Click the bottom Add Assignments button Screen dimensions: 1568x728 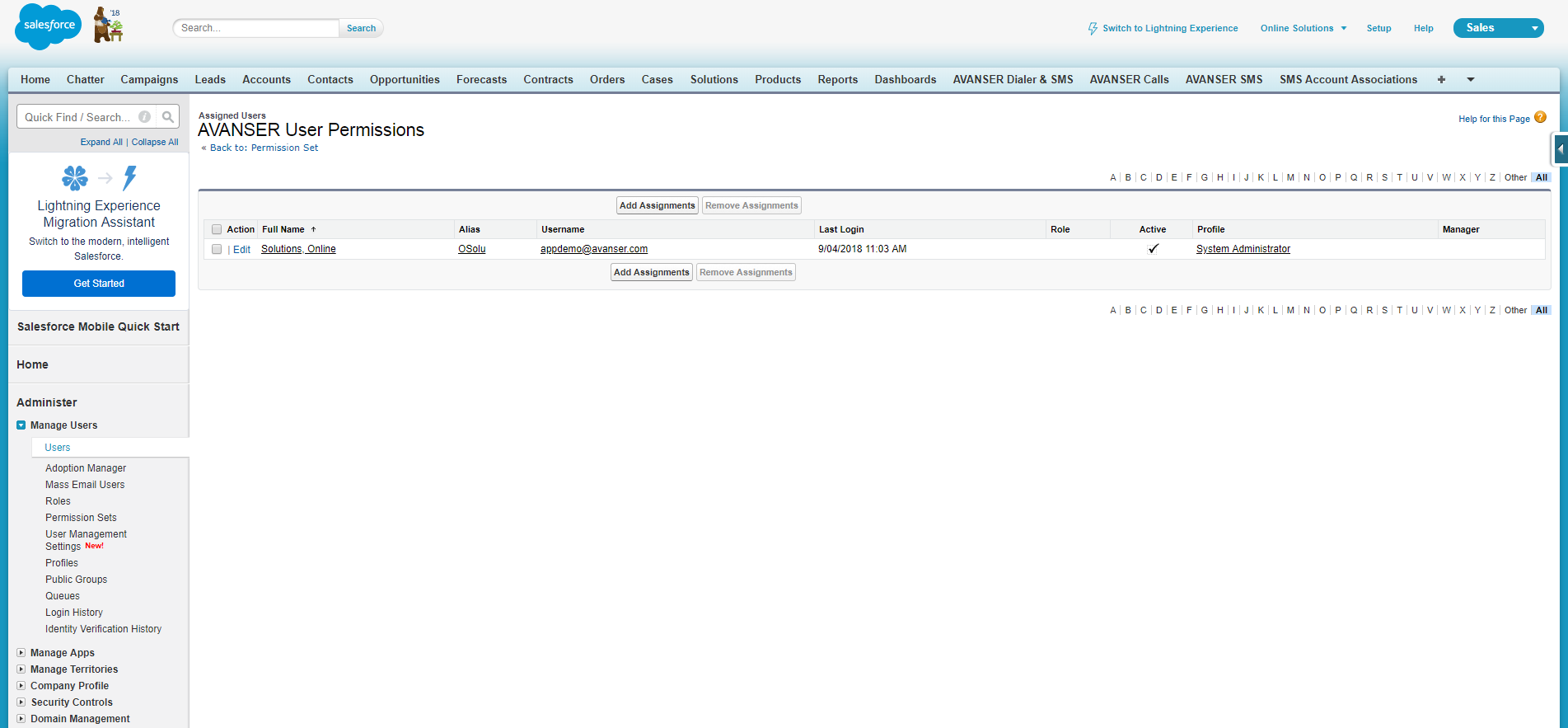click(x=652, y=272)
